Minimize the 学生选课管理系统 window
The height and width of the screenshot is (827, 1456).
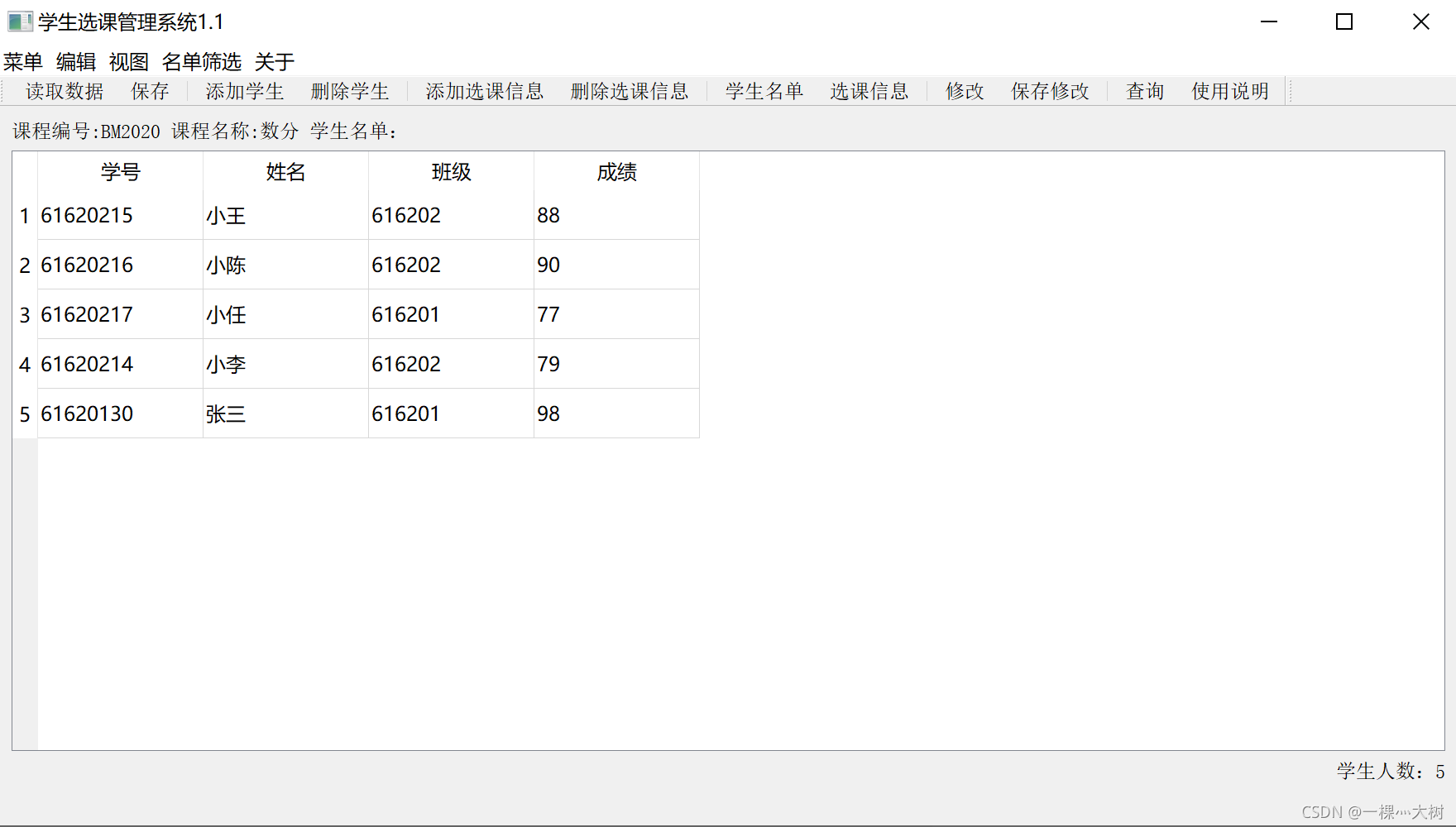pos(1269,22)
